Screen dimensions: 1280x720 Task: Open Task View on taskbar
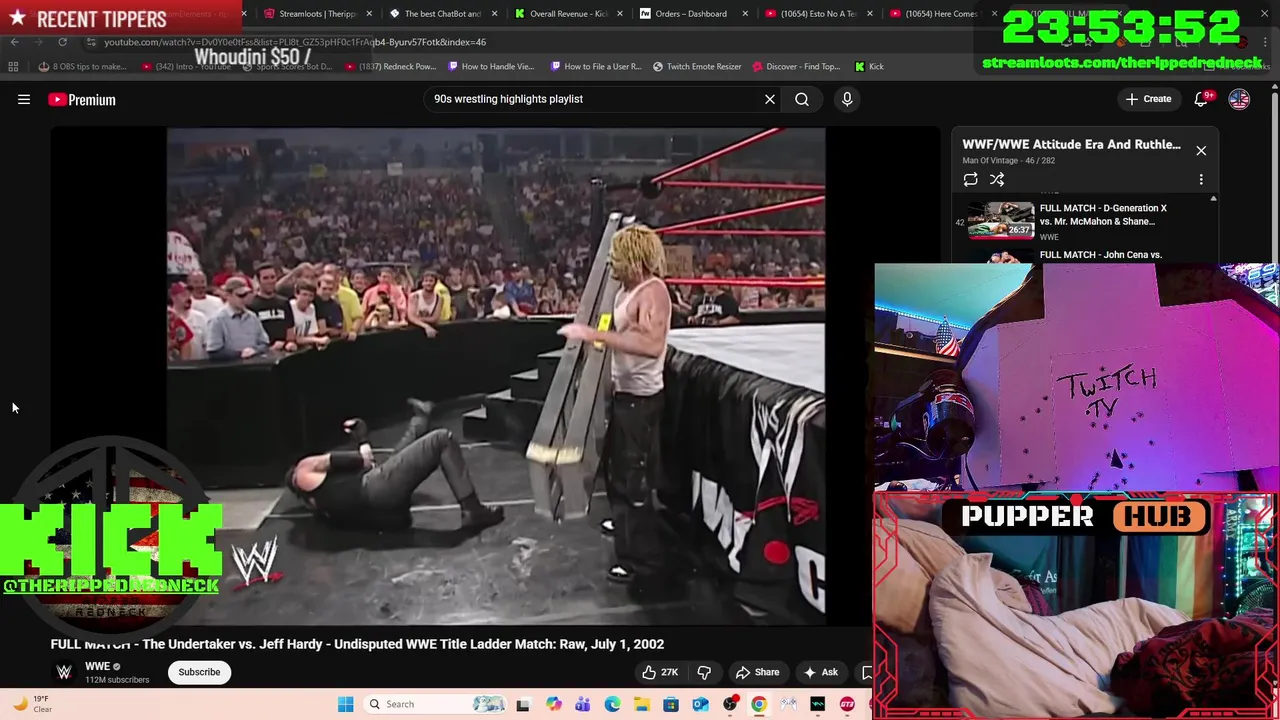coord(522,704)
